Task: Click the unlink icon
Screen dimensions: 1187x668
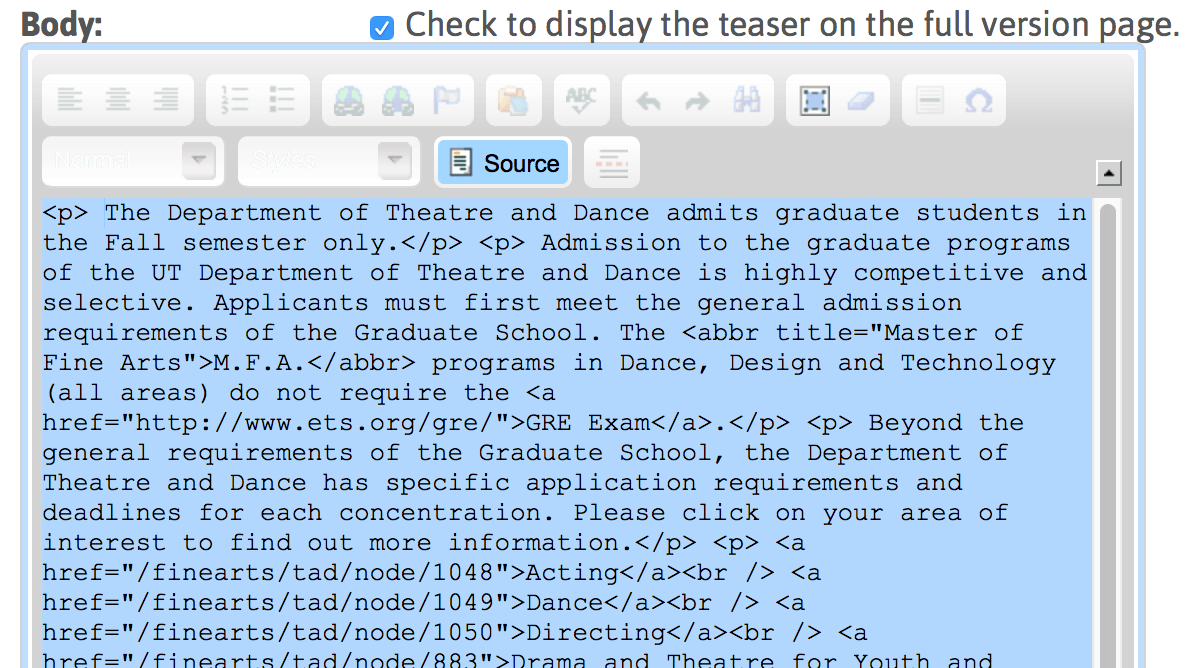Action: click(x=397, y=101)
